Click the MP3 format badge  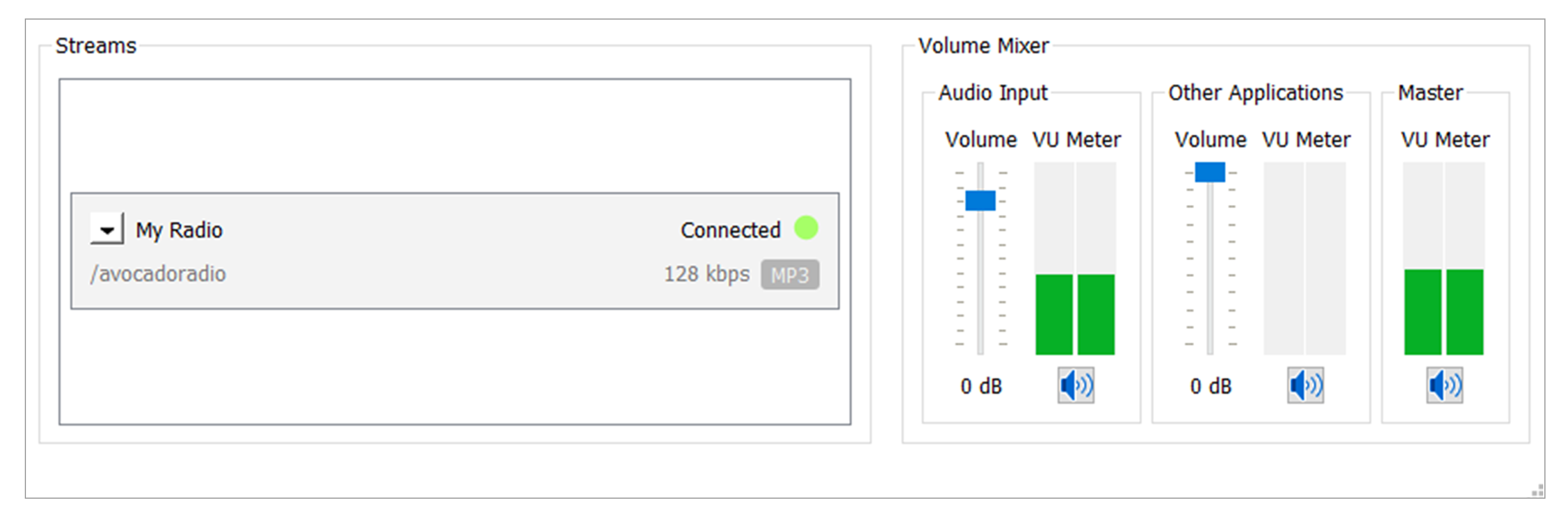(789, 275)
